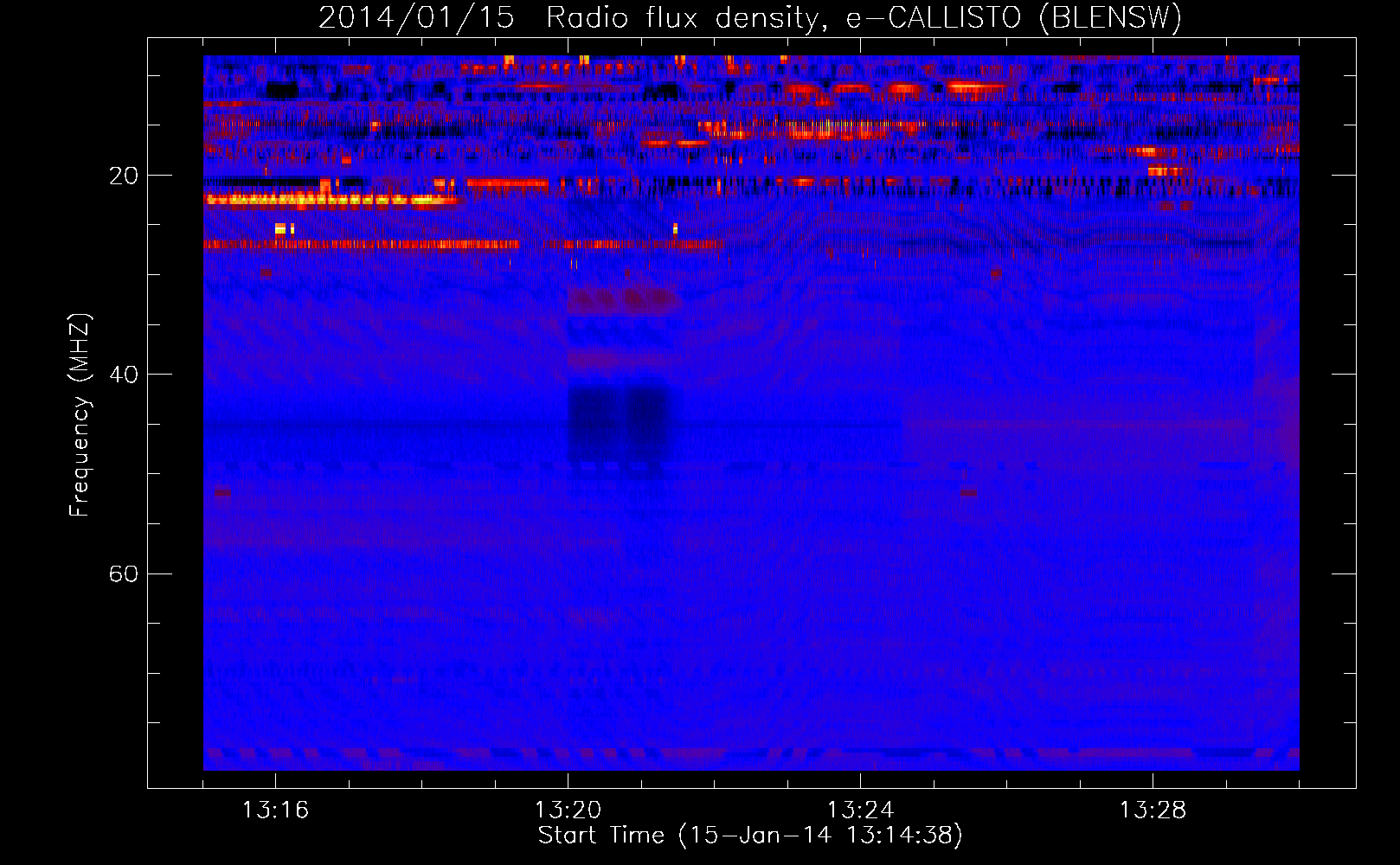Click the 13:16 time tick label

275,811
